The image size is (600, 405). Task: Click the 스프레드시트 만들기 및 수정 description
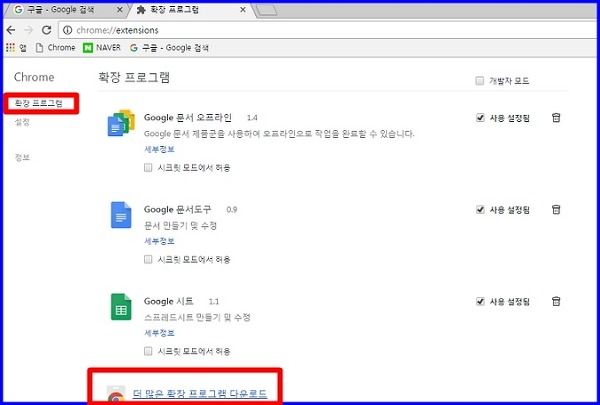197,317
